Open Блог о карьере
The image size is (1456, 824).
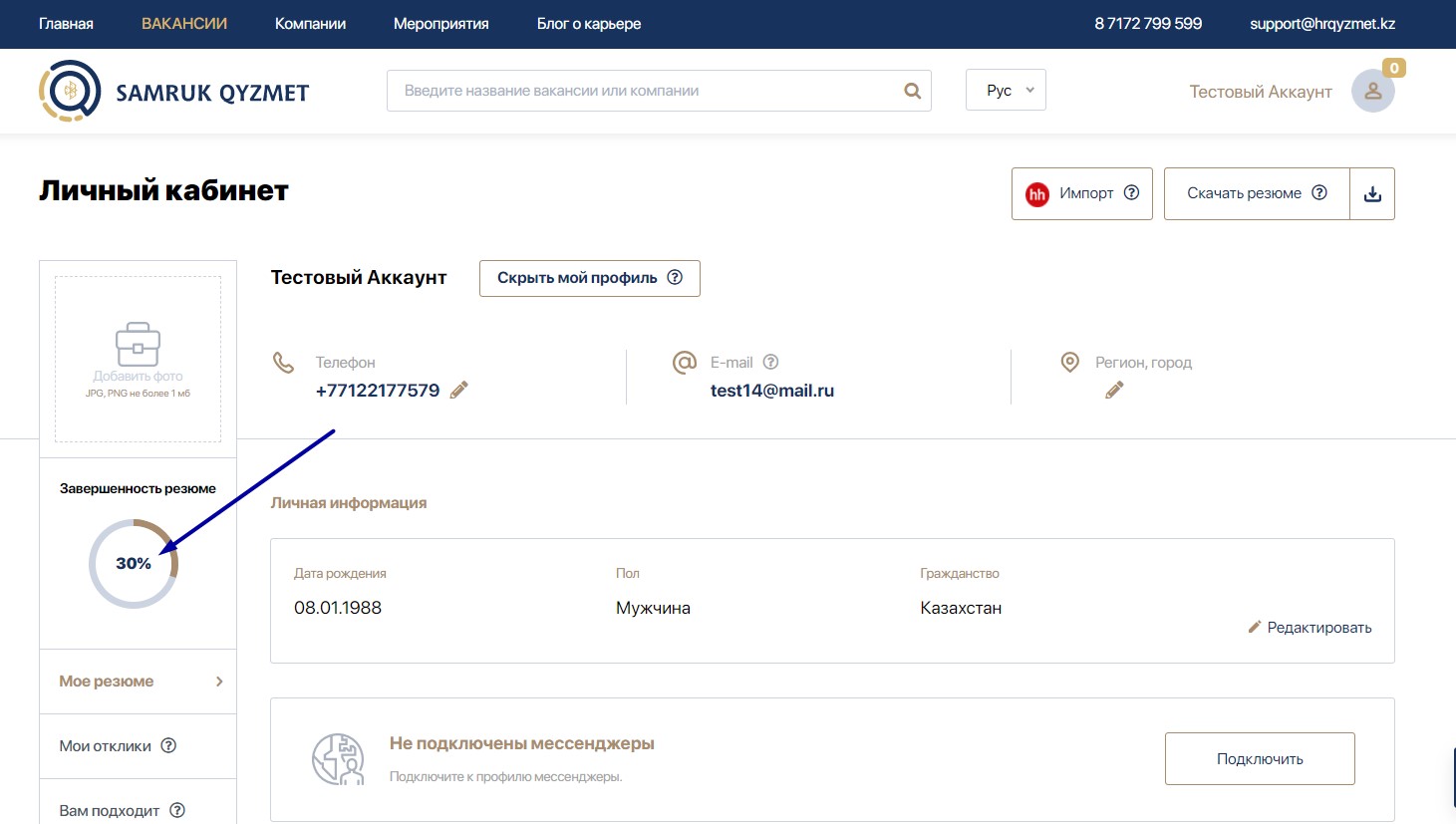tap(589, 24)
